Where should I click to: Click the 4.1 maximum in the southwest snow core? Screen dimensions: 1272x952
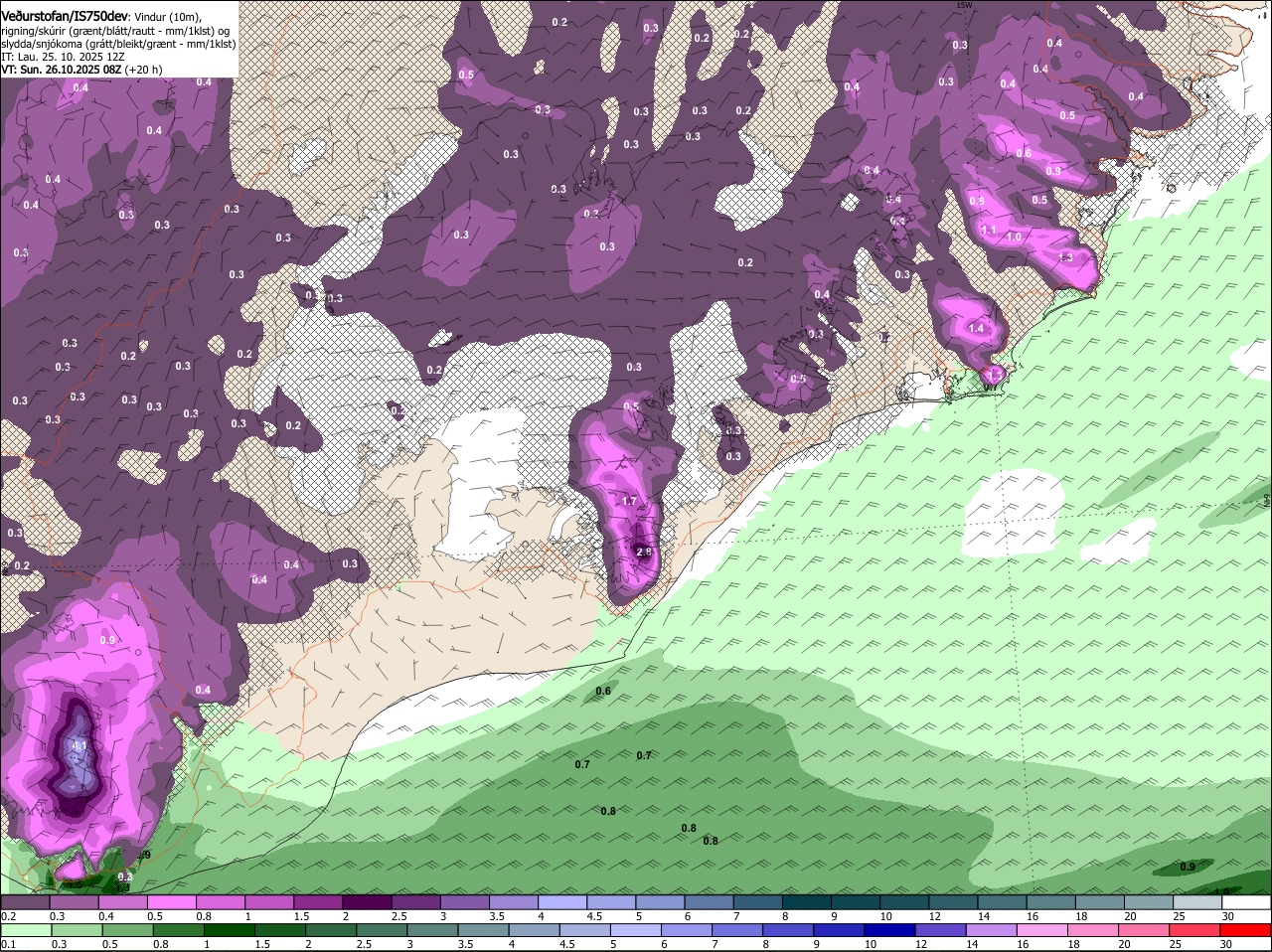(80, 745)
